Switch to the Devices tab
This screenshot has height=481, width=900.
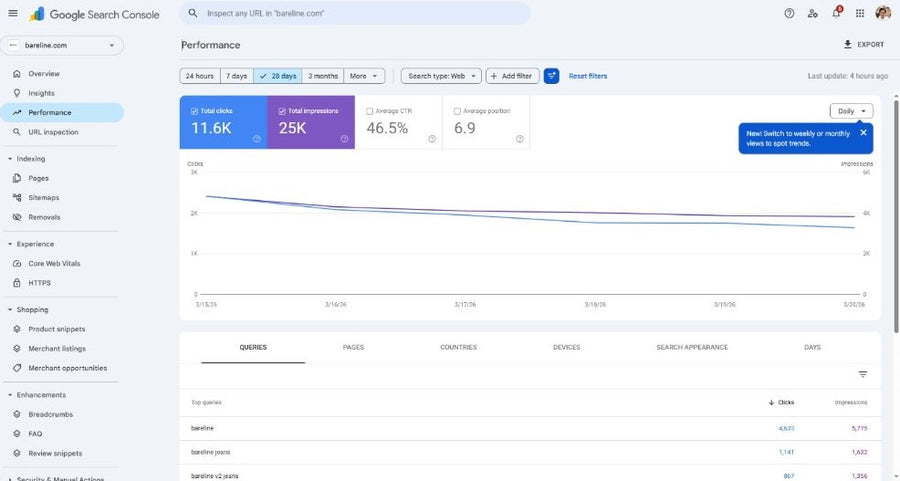pos(567,347)
